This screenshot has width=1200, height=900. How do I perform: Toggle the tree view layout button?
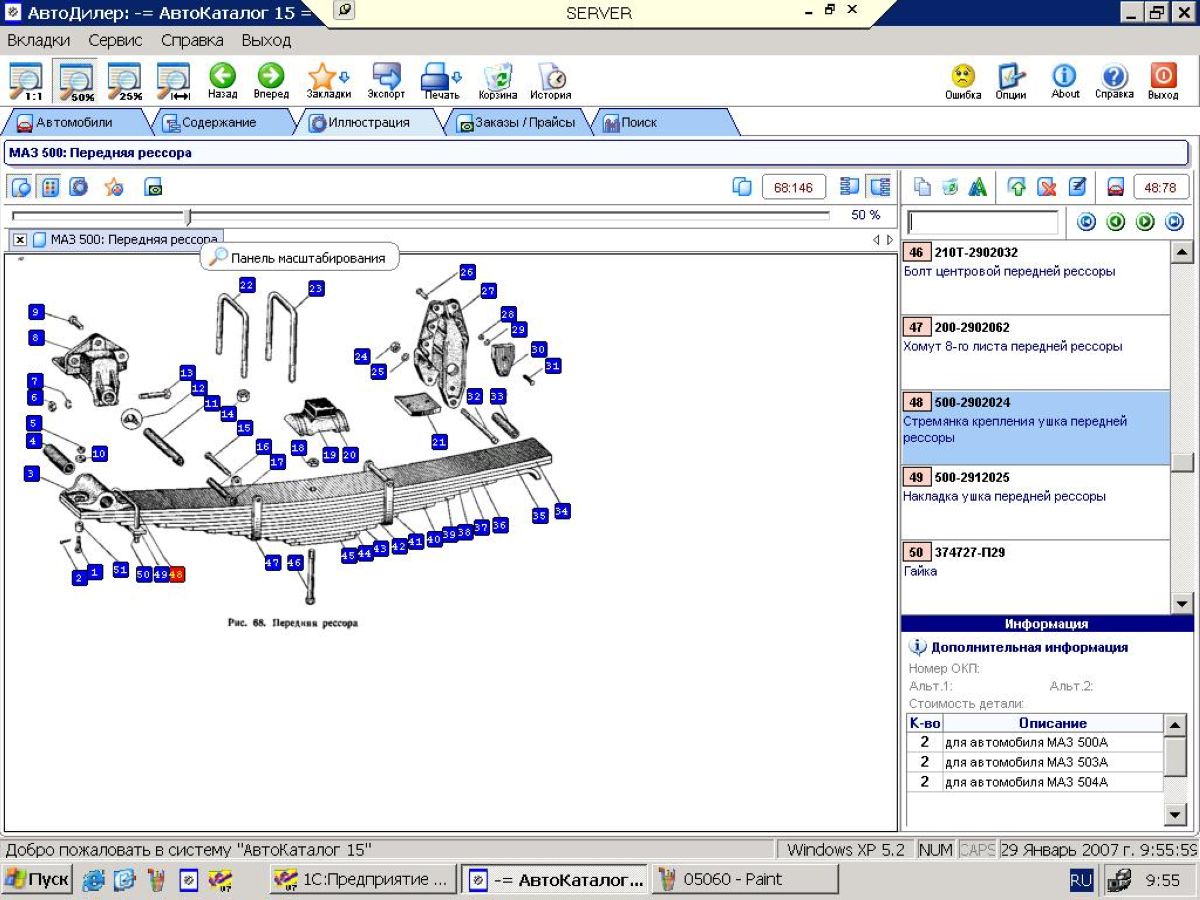879,187
